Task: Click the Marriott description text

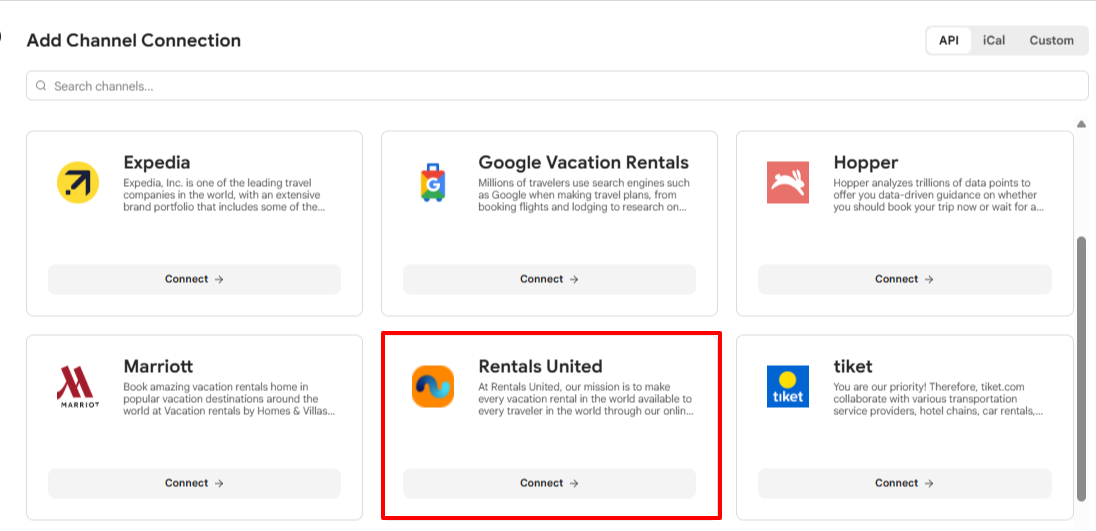Action: 229,399
